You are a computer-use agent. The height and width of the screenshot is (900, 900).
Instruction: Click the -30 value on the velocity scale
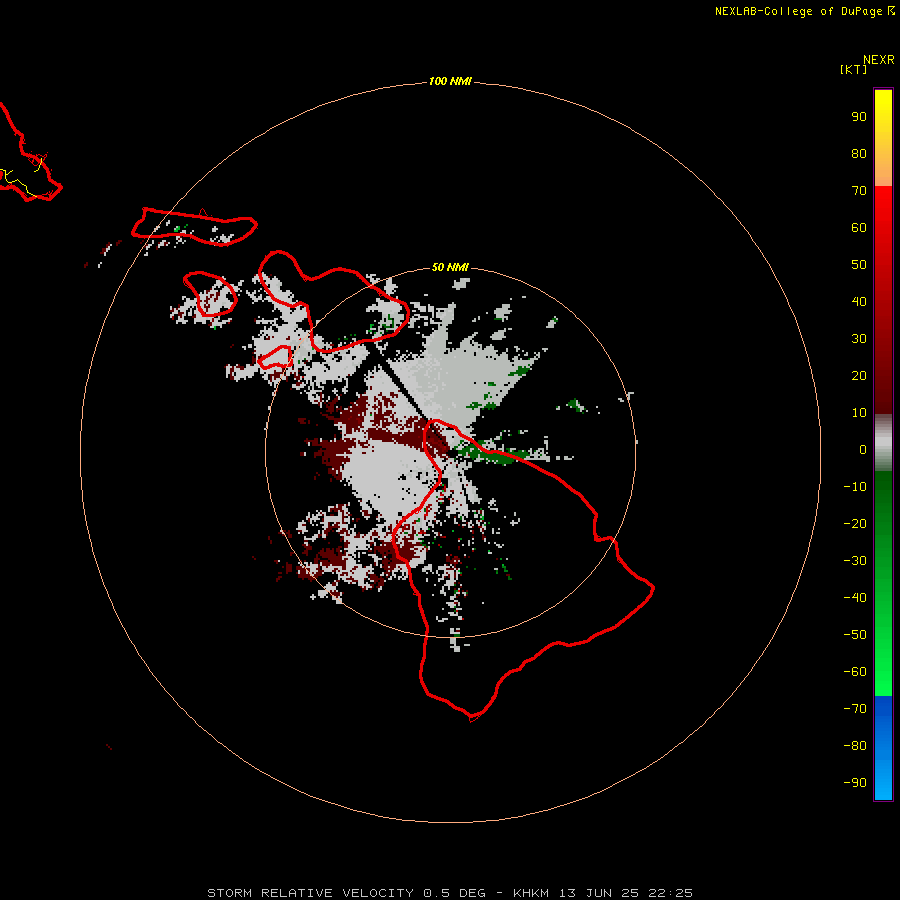pos(855,561)
